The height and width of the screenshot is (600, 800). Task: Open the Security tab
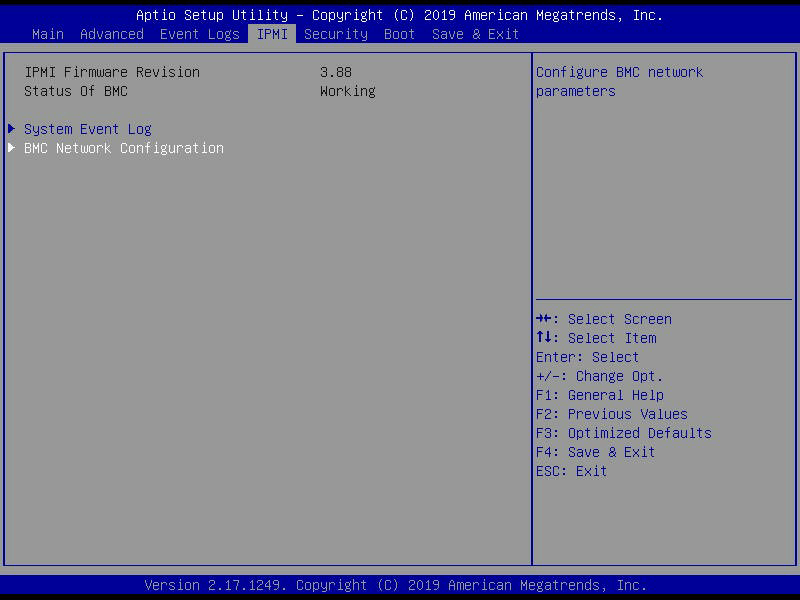336,34
